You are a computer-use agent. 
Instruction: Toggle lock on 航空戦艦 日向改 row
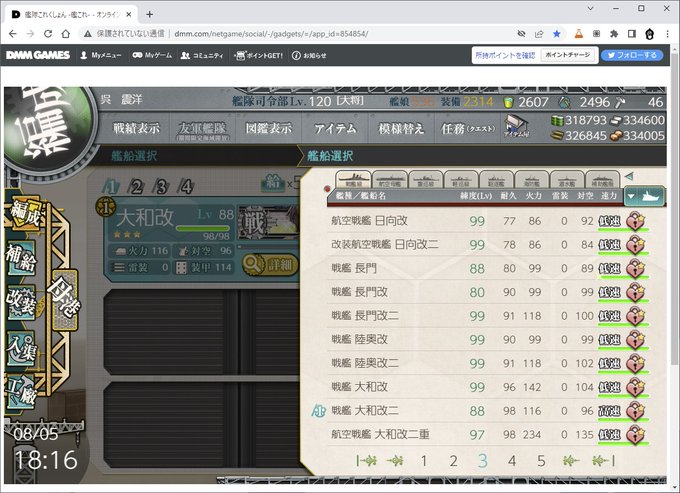(635, 221)
